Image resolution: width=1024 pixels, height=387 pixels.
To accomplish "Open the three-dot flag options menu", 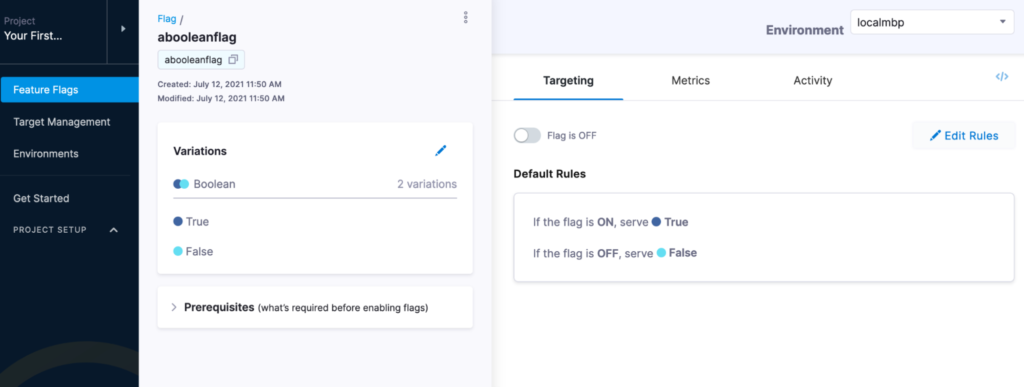I will [465, 18].
